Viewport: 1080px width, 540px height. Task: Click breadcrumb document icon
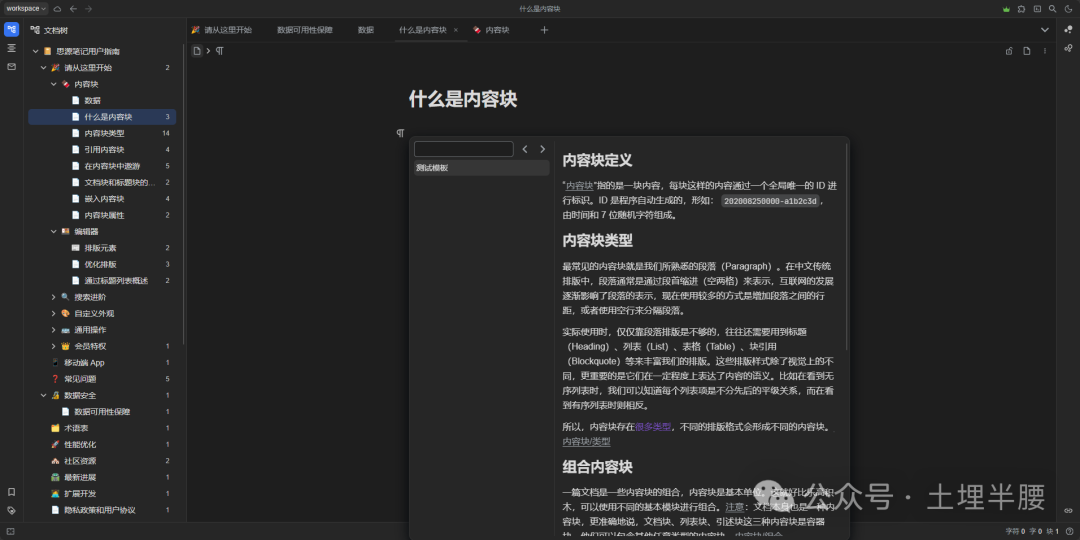(x=197, y=51)
